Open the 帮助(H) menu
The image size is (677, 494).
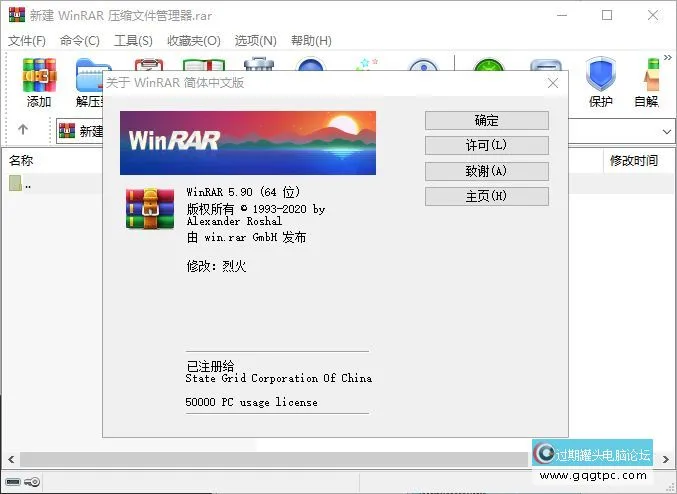tap(311, 41)
